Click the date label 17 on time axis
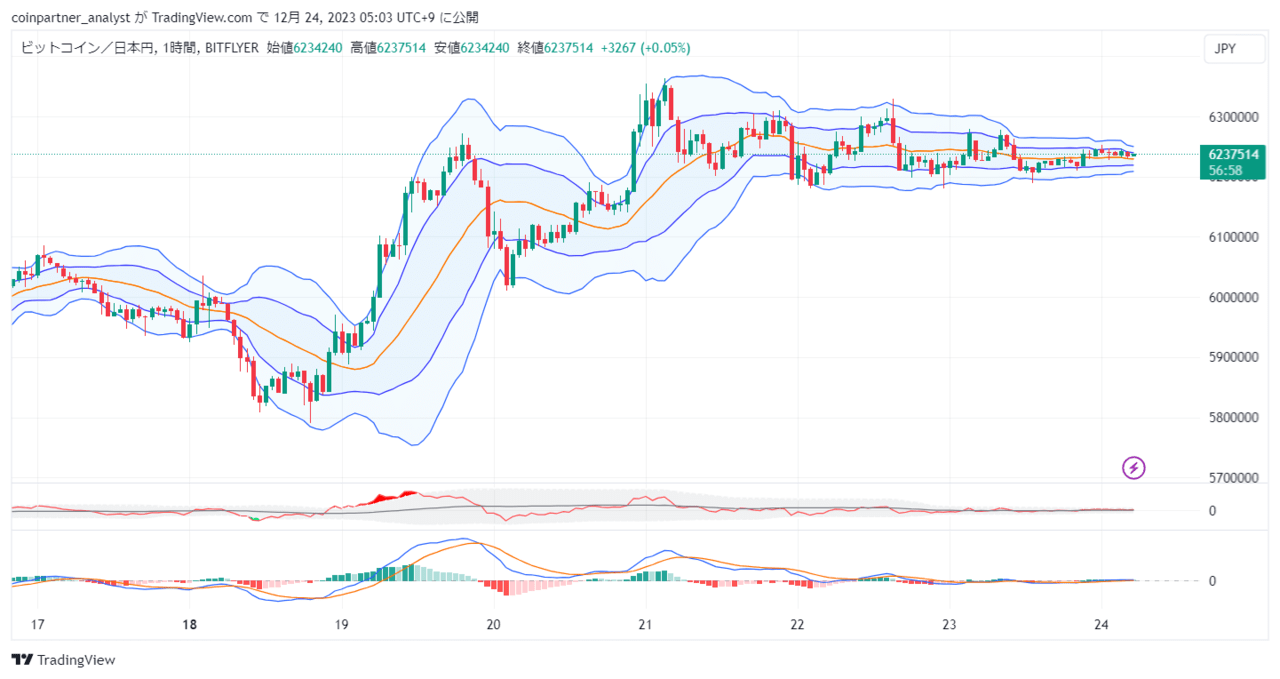 38,625
